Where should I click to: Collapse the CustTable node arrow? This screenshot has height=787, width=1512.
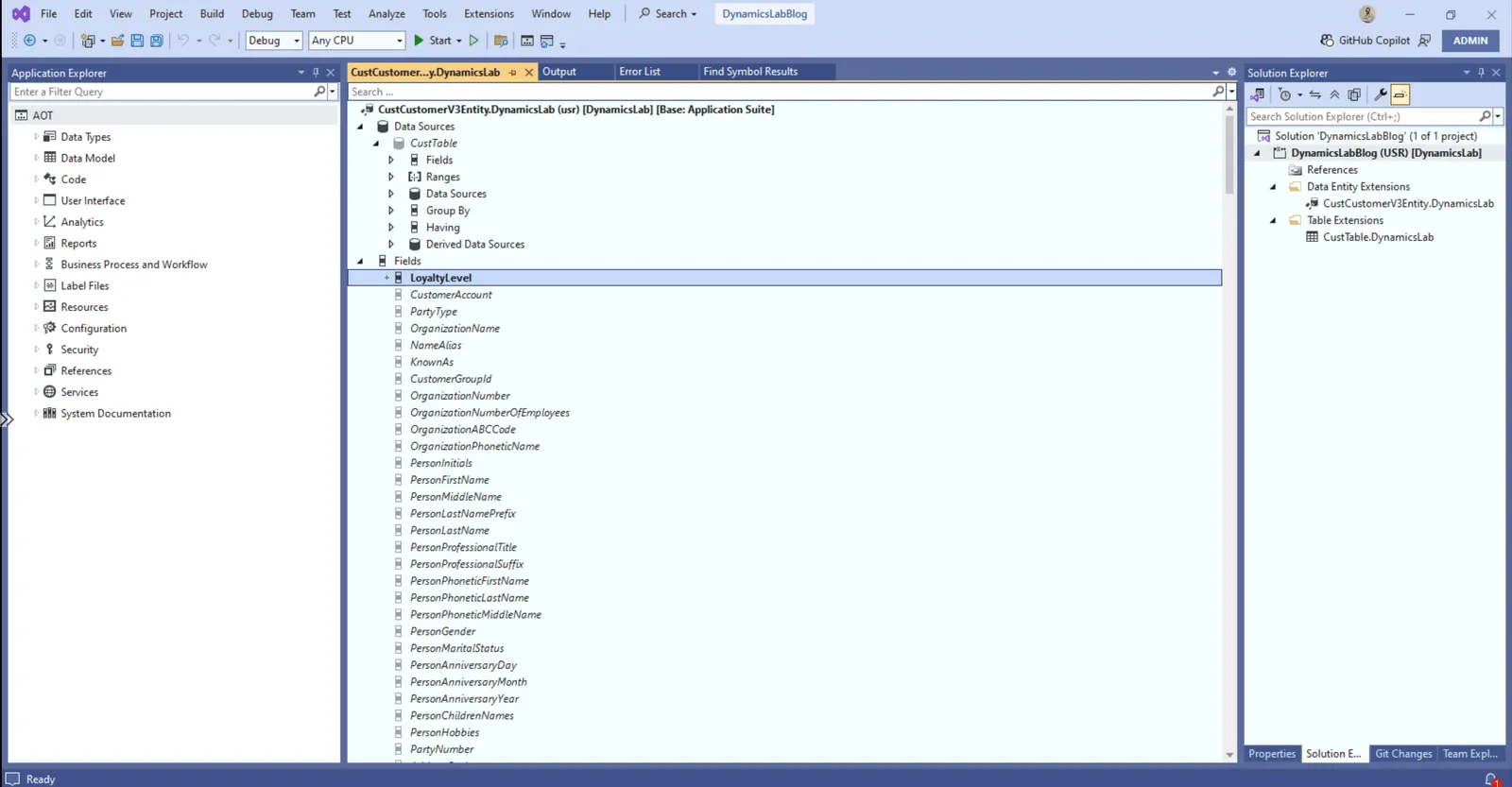tap(376, 144)
